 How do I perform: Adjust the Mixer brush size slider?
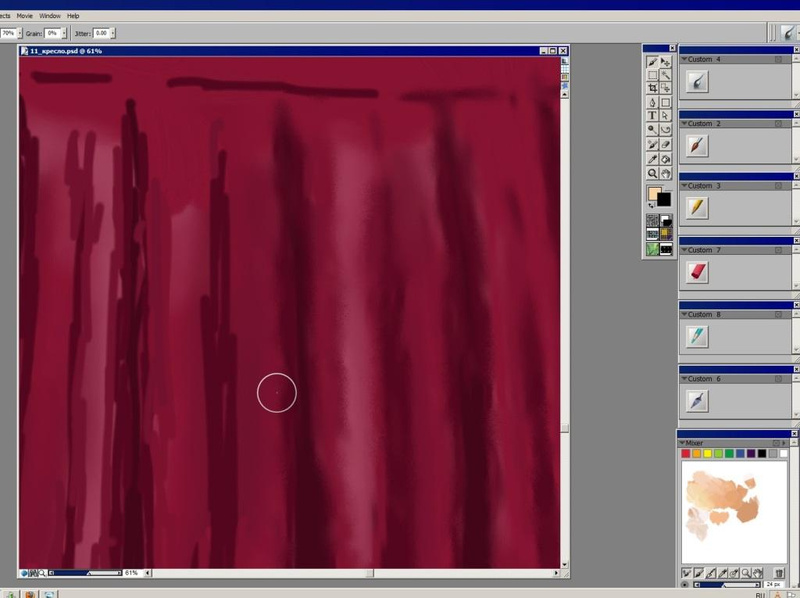pos(727,585)
